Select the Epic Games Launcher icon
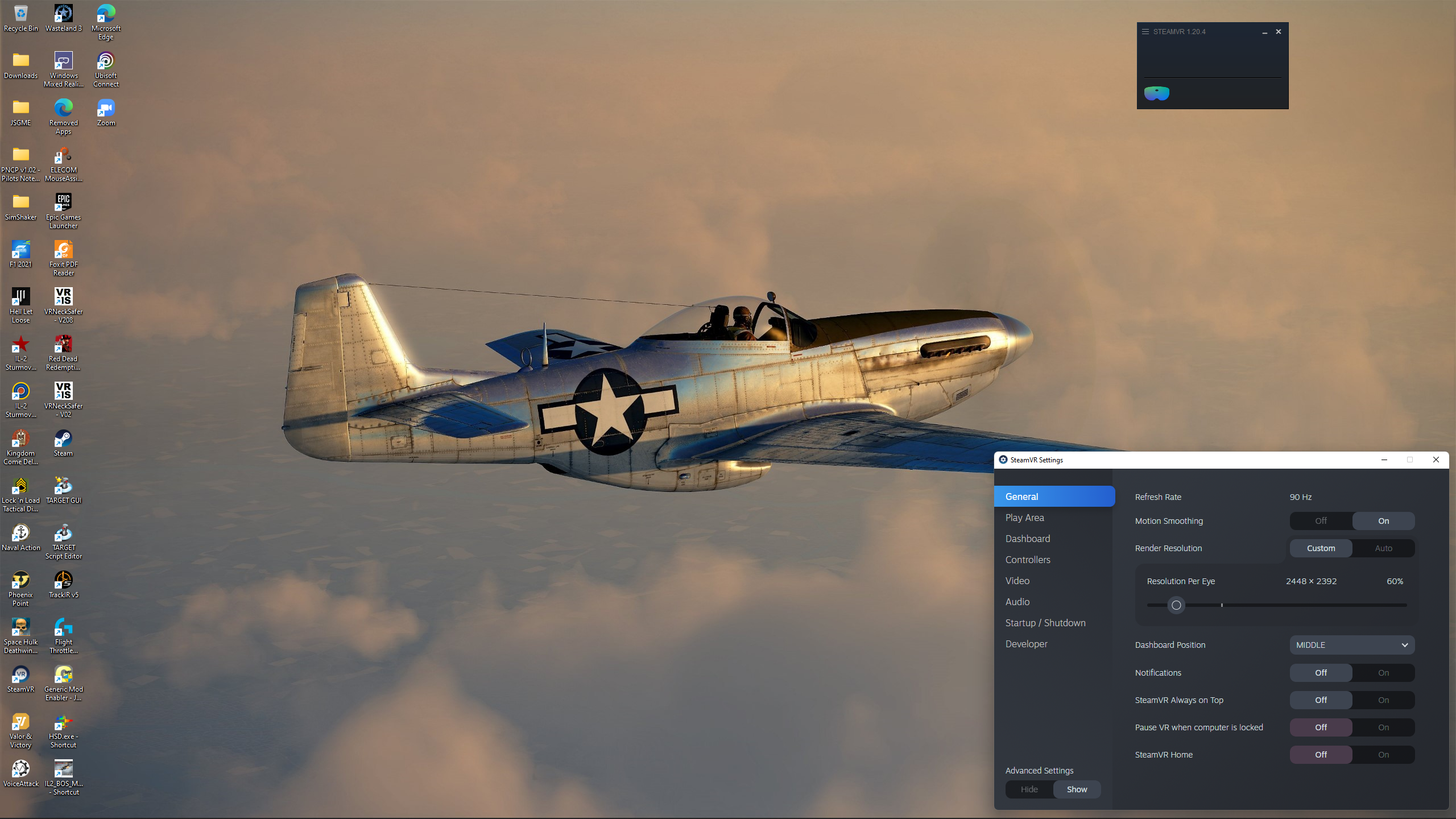The width and height of the screenshot is (1456, 819). [x=63, y=211]
